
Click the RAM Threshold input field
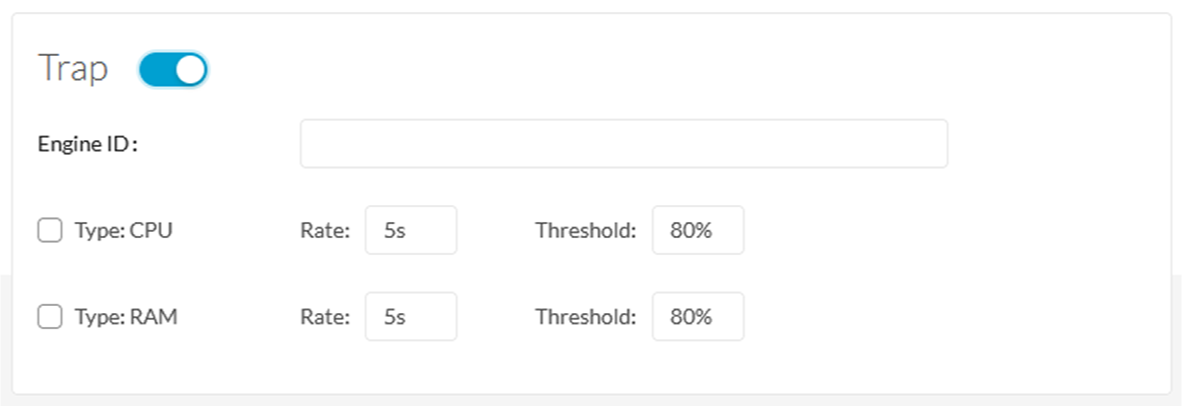coord(698,317)
